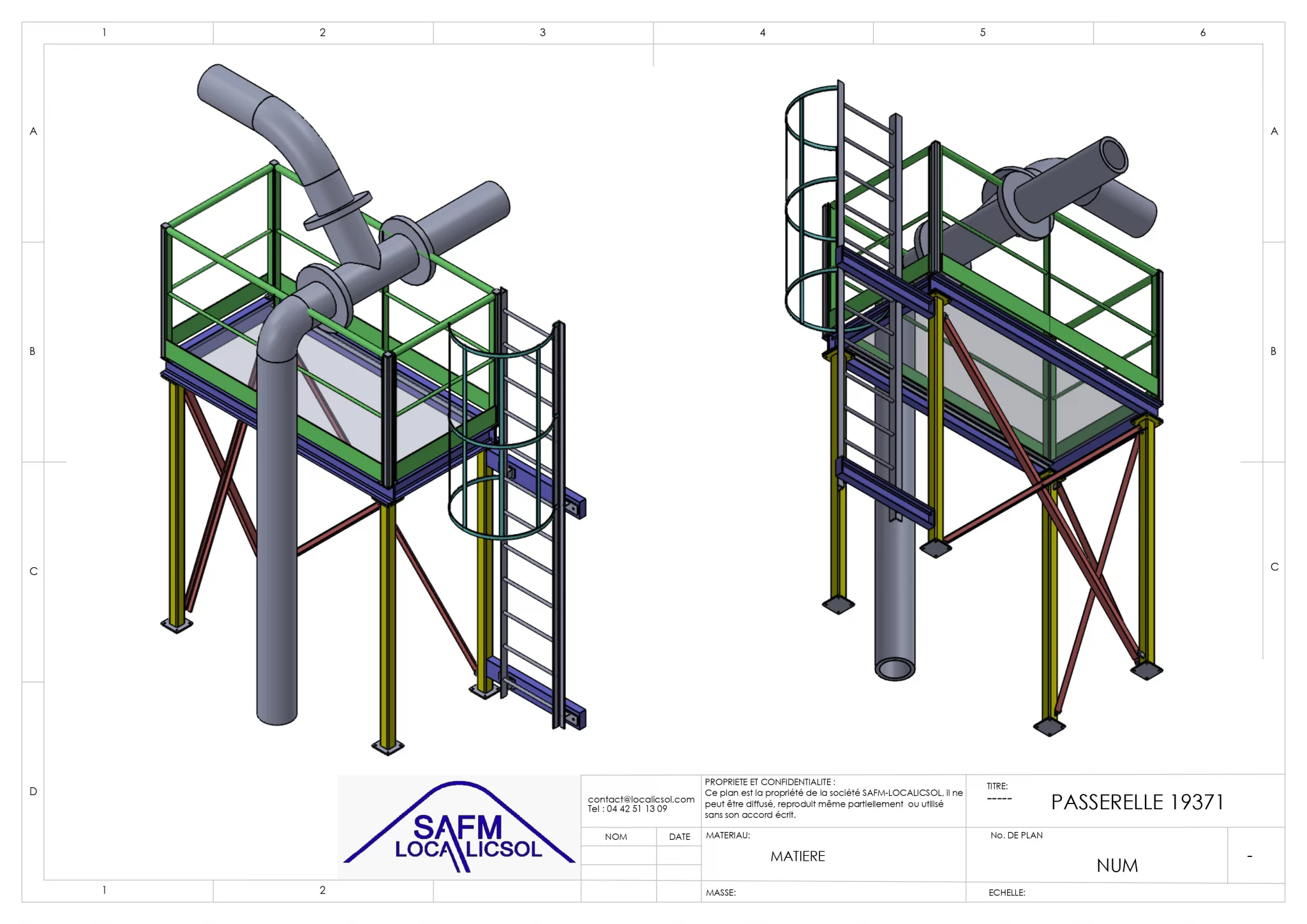
Task: Click row marker D on left border
Action: pos(33,791)
